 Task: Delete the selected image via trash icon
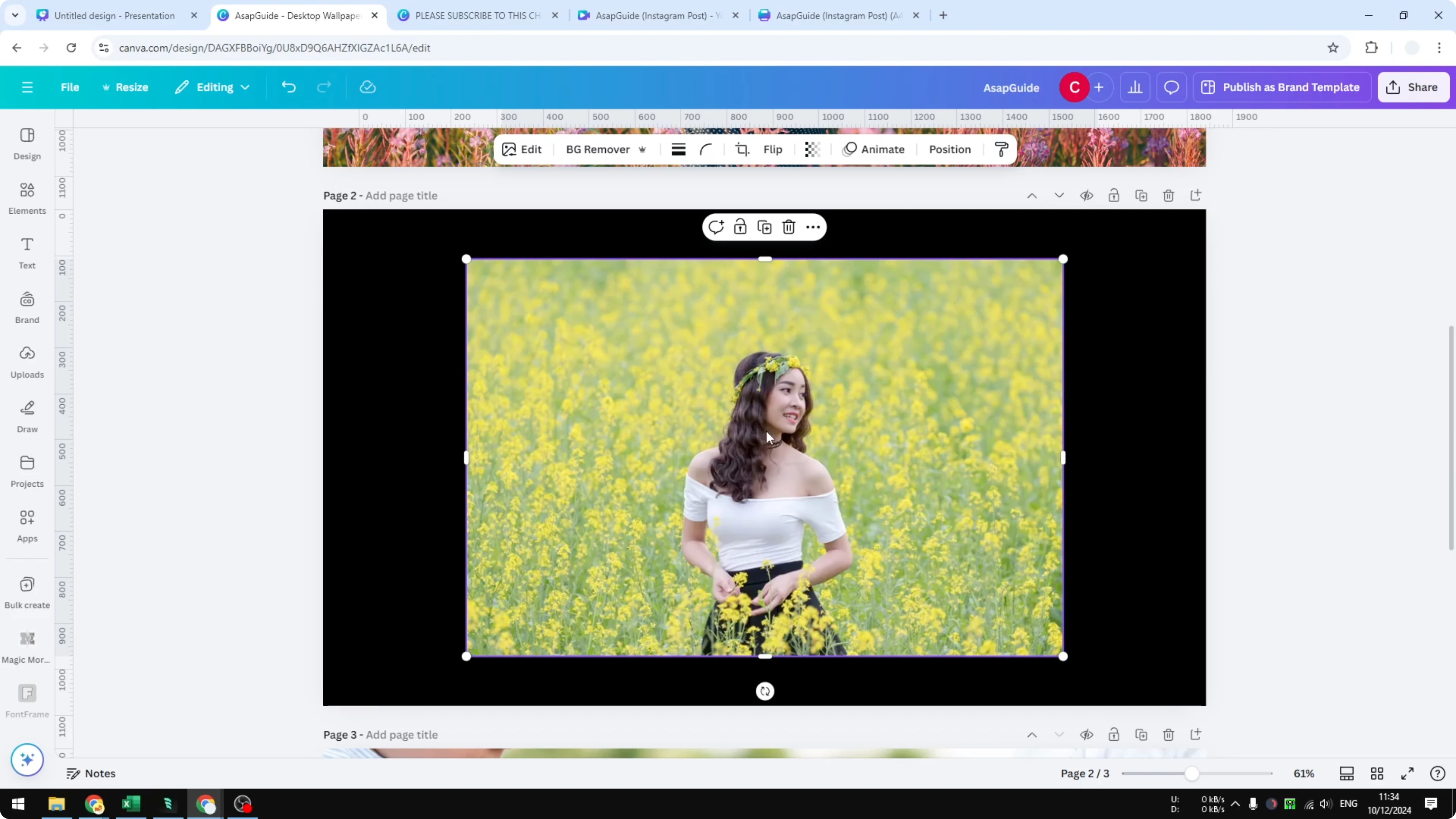coord(789,226)
